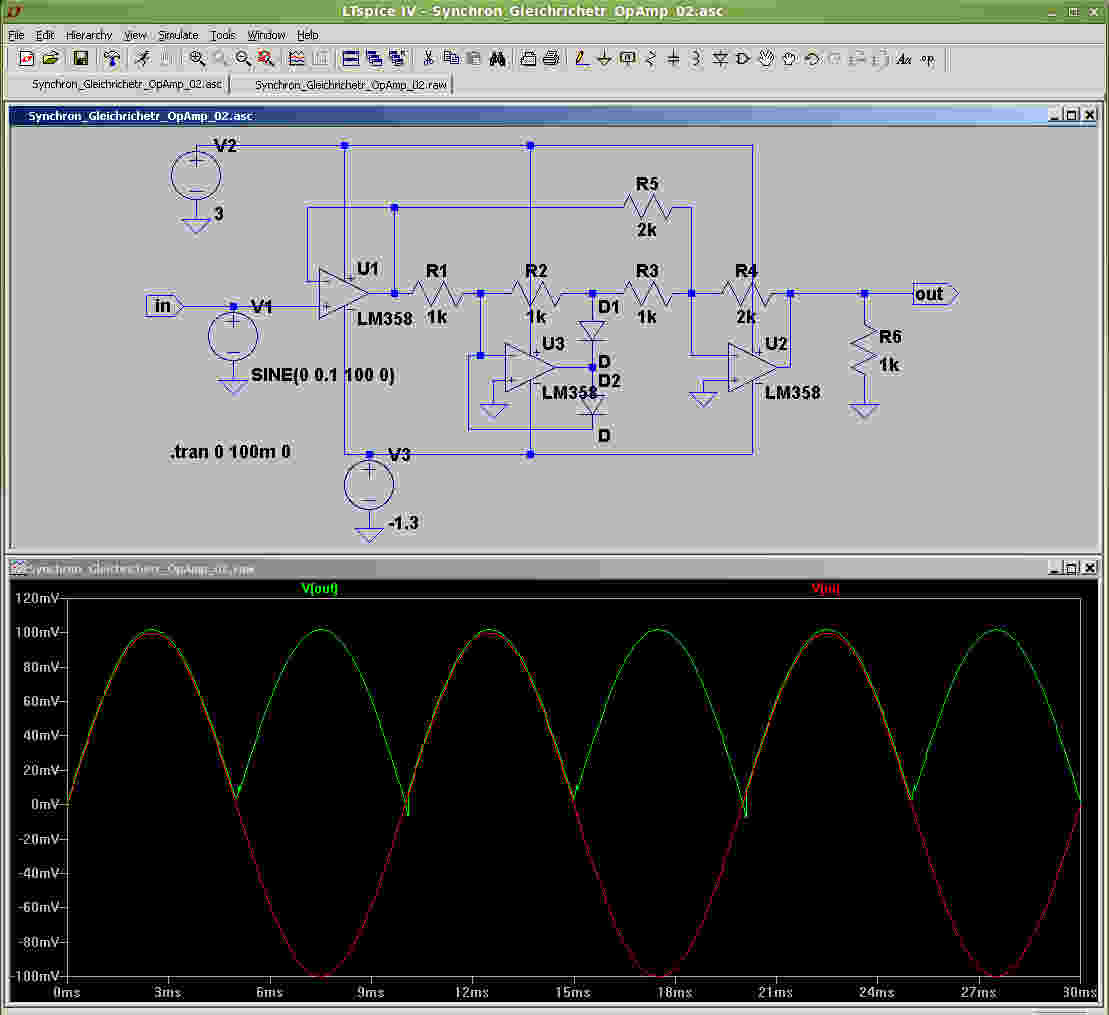
Task: Tile windows horizontally using toolbar icon
Action: (x=351, y=59)
